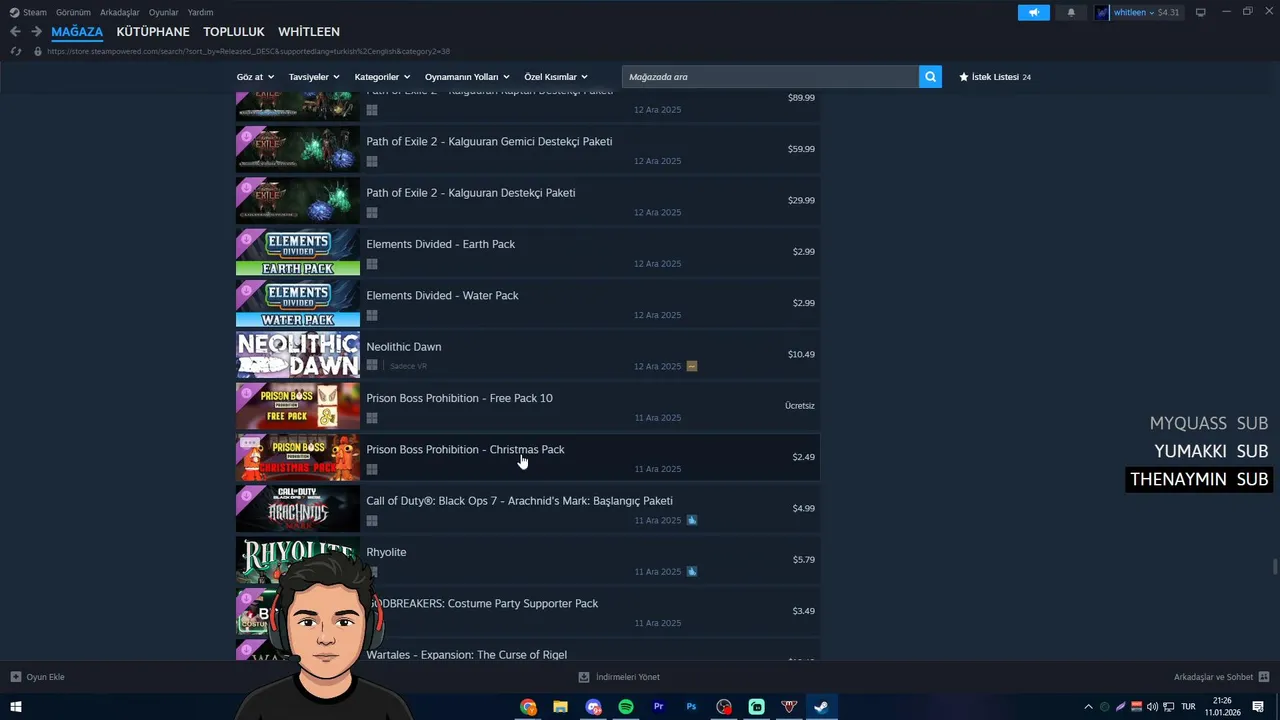
Task: Open the MAĞAZA tab
Action: click(77, 32)
